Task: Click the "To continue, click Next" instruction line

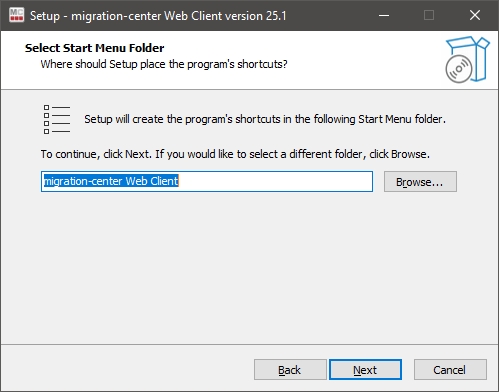Action: (235, 154)
